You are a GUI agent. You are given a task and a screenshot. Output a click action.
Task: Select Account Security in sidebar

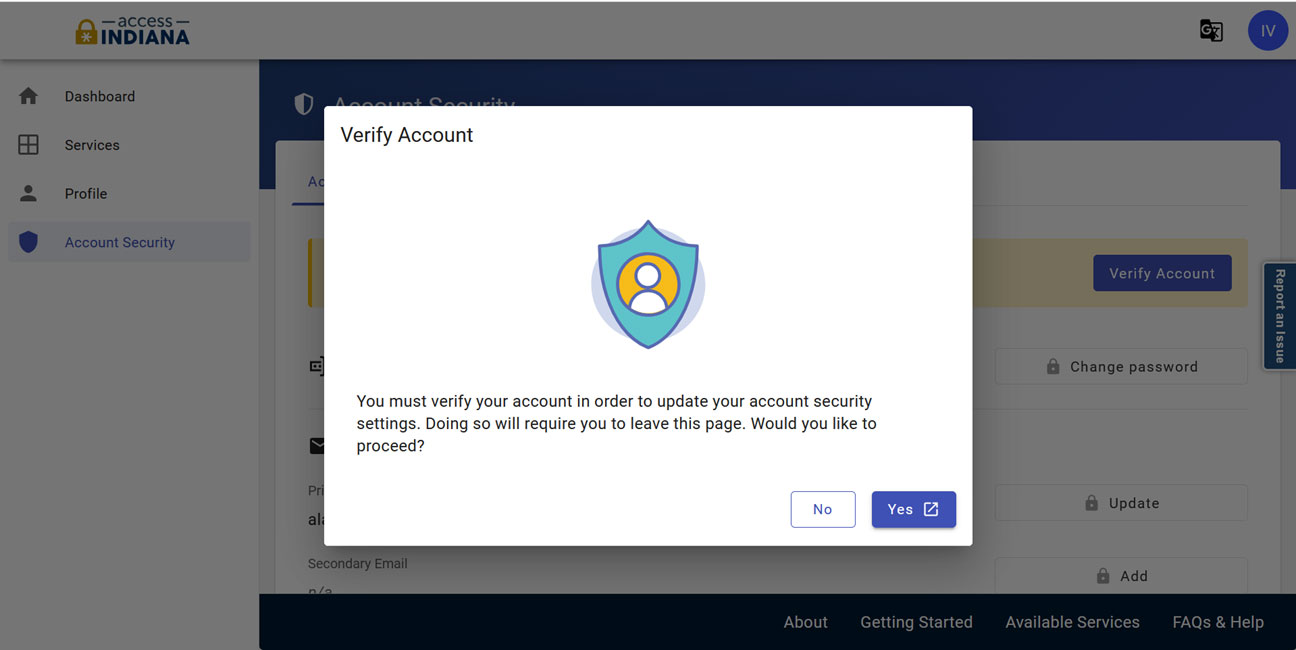pyautogui.click(x=120, y=242)
